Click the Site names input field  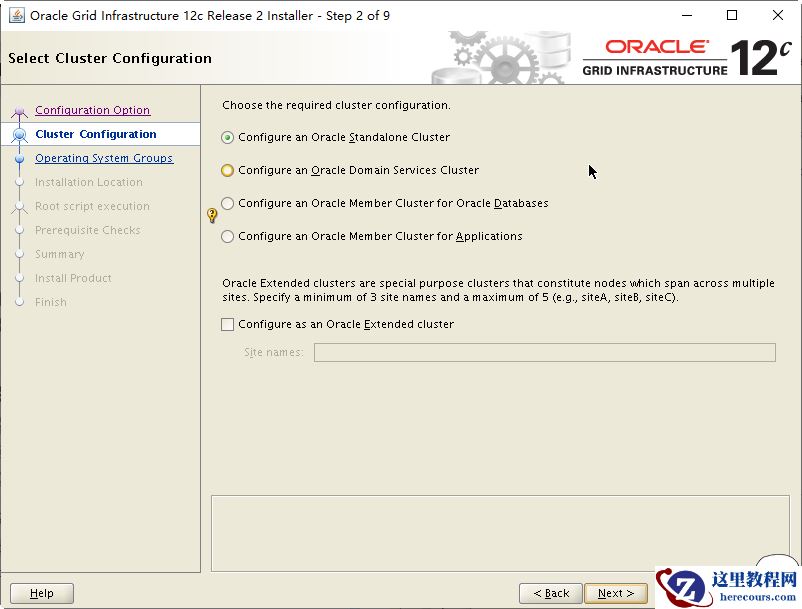pos(545,352)
